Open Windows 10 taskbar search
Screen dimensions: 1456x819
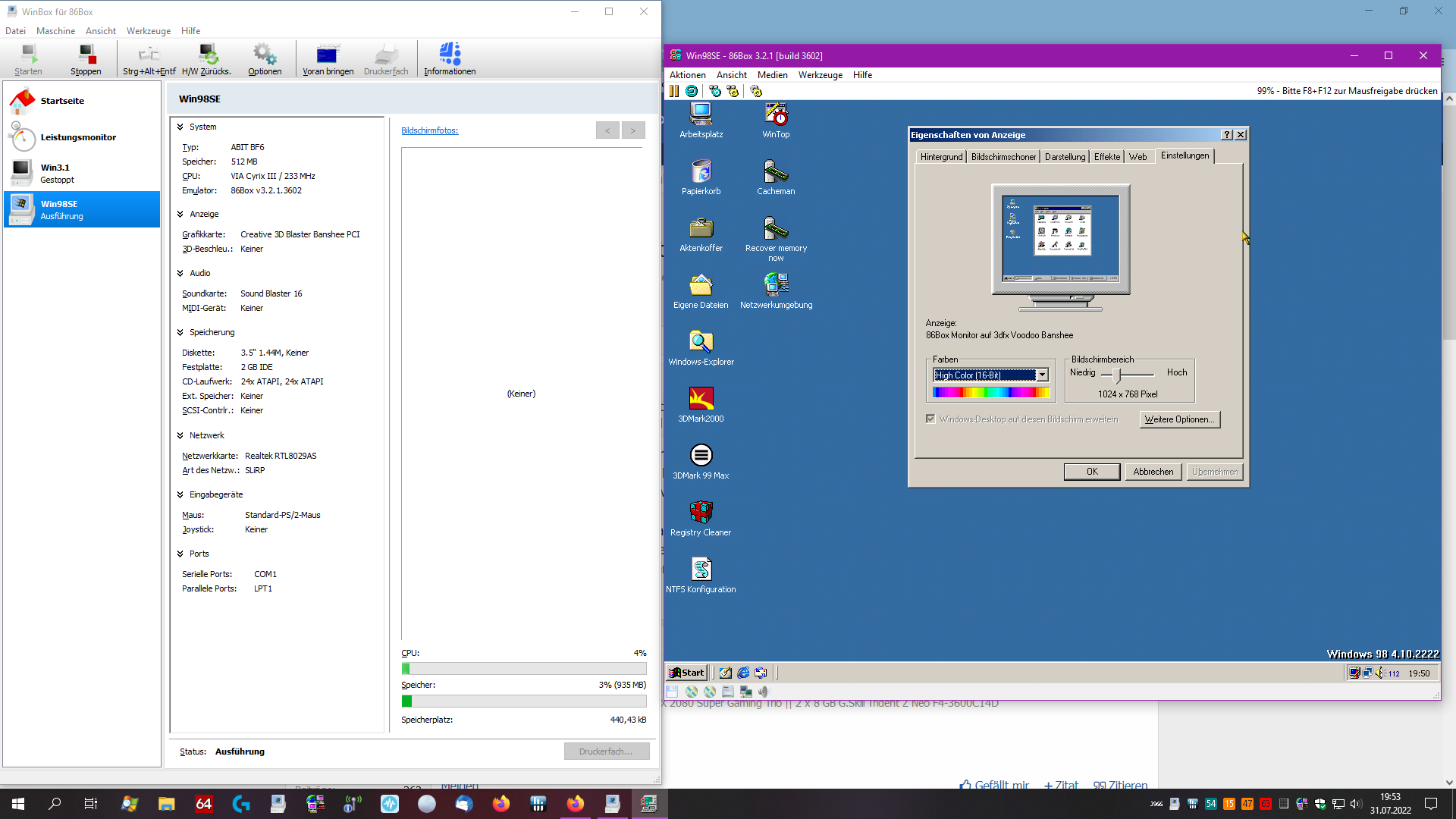(55, 804)
